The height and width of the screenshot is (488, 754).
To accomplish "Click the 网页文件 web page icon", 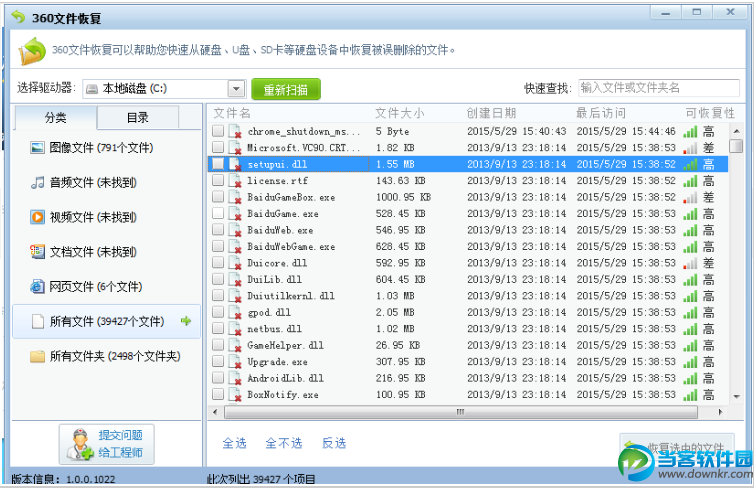I will coord(37,287).
